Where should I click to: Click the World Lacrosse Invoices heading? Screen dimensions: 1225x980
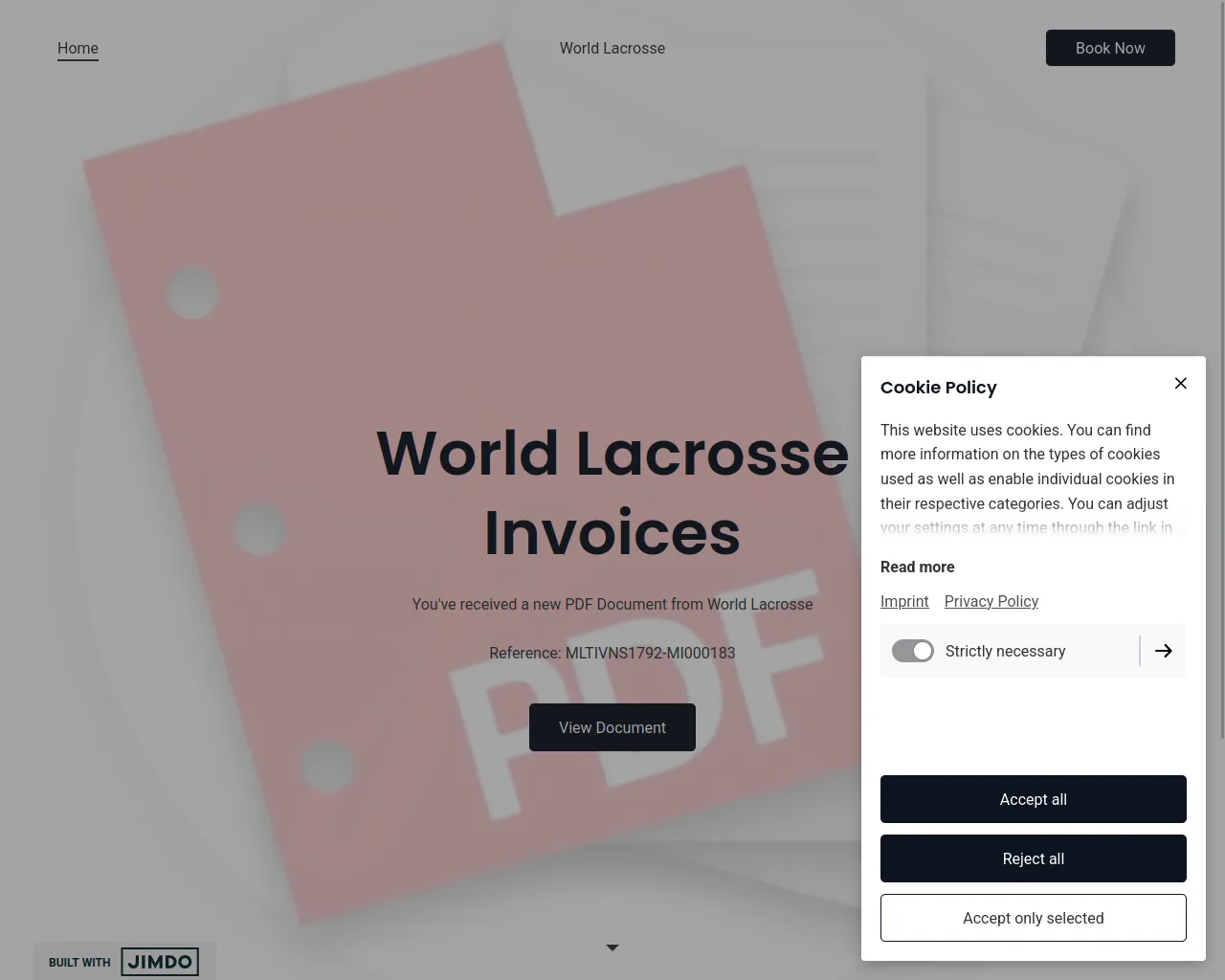pos(612,492)
